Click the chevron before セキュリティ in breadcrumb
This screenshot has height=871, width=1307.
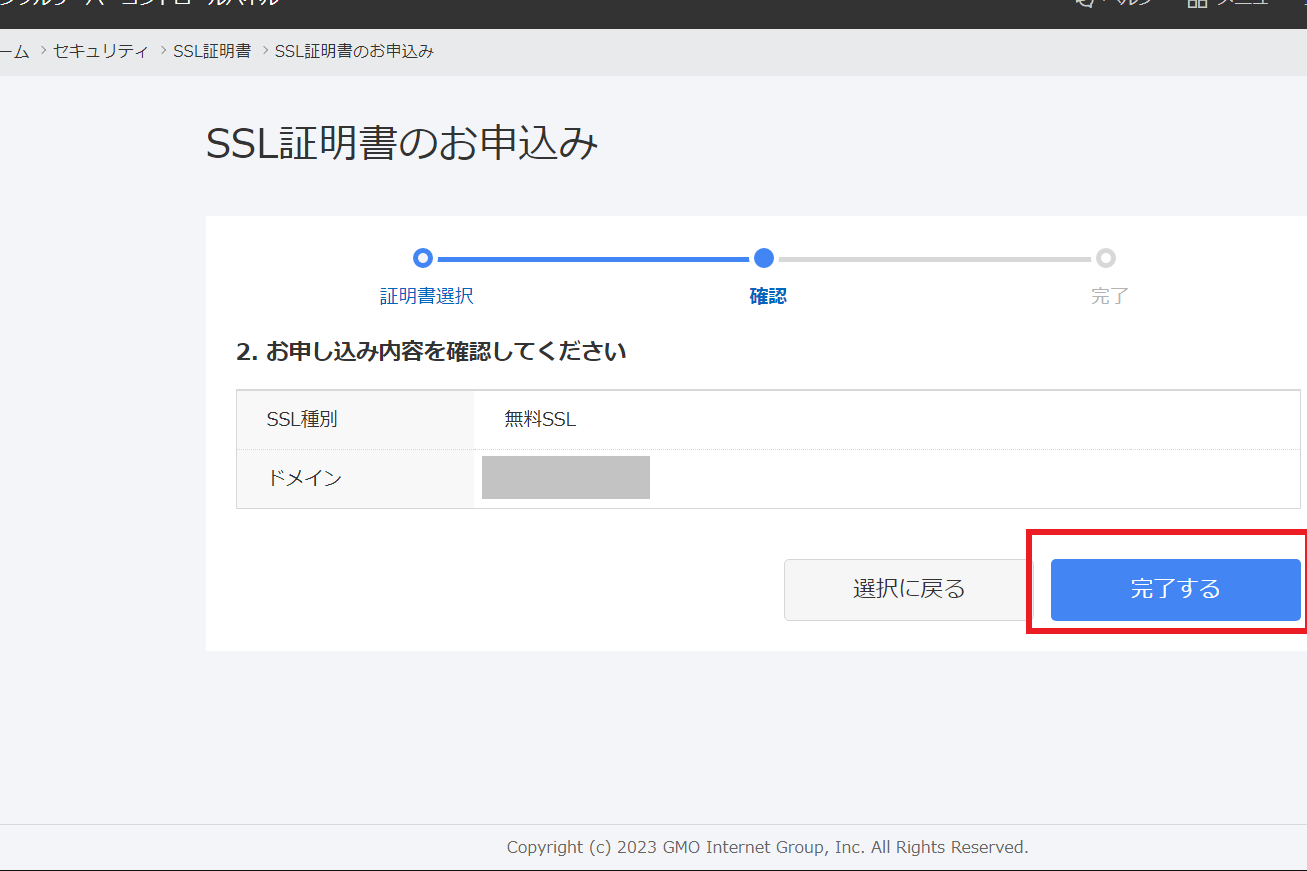pyautogui.click(x=44, y=50)
